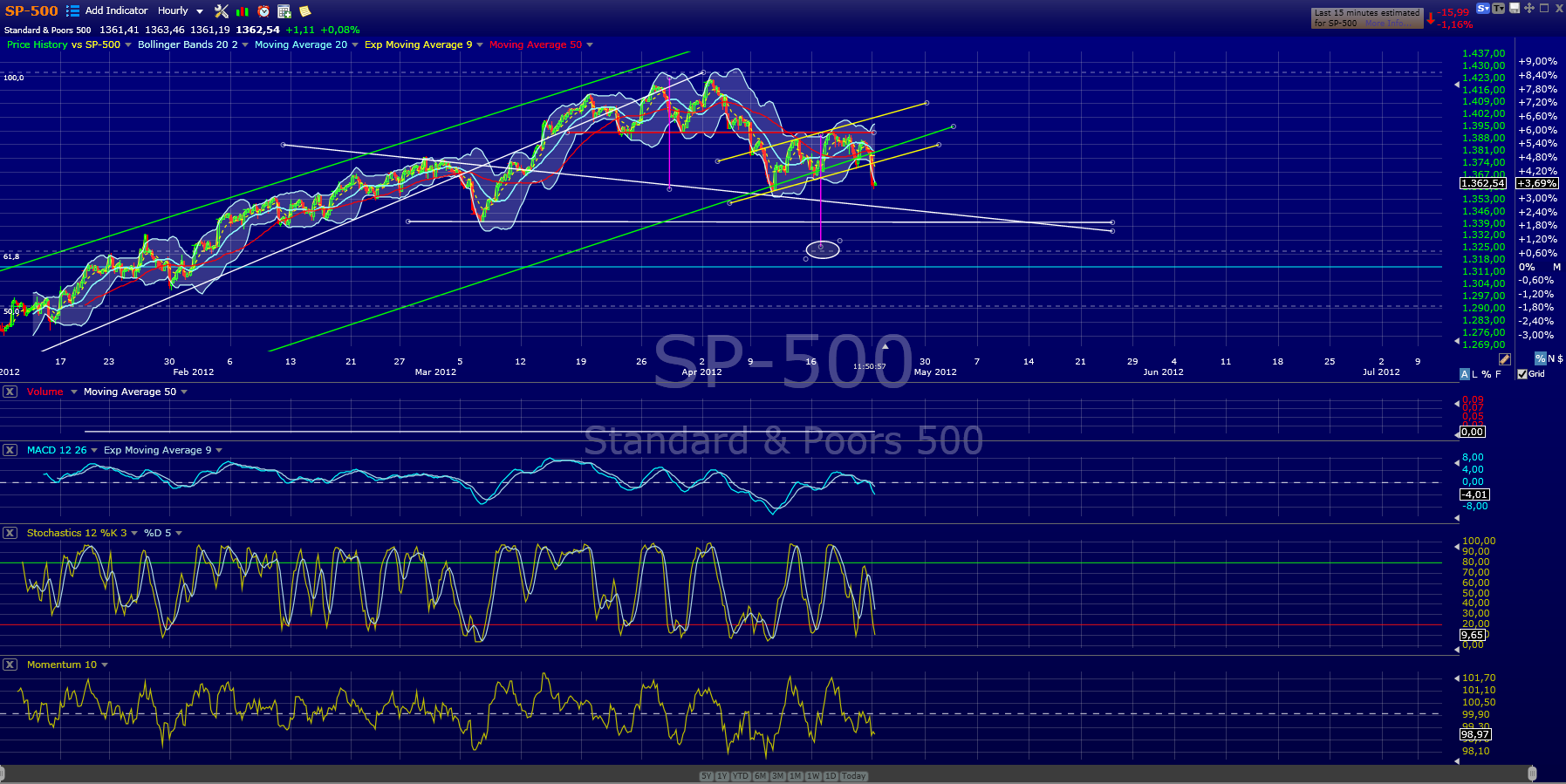Viewport: 1566px width, 784px height.
Task: Remove the Momentum 10 pane
Action: coord(10,665)
